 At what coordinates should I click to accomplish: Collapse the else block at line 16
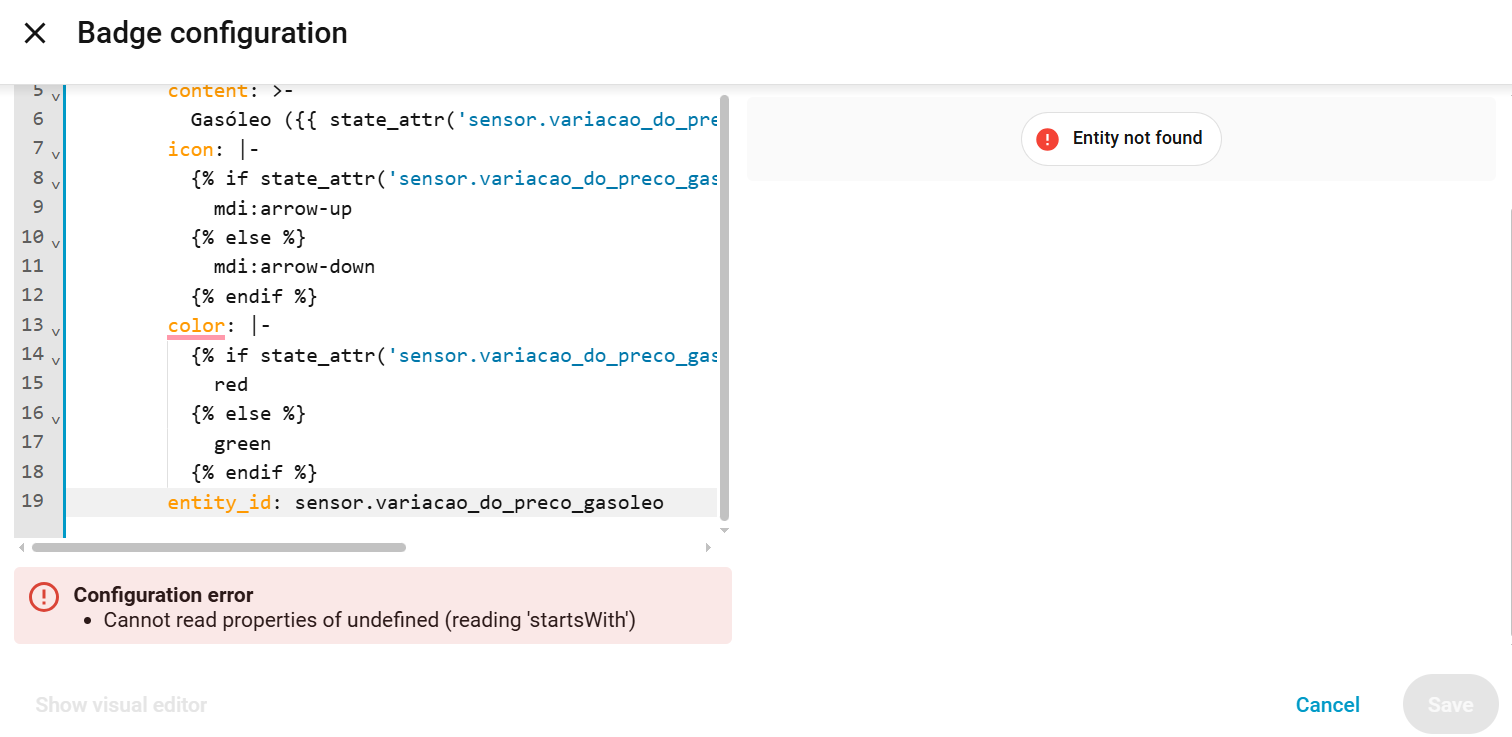(x=55, y=419)
